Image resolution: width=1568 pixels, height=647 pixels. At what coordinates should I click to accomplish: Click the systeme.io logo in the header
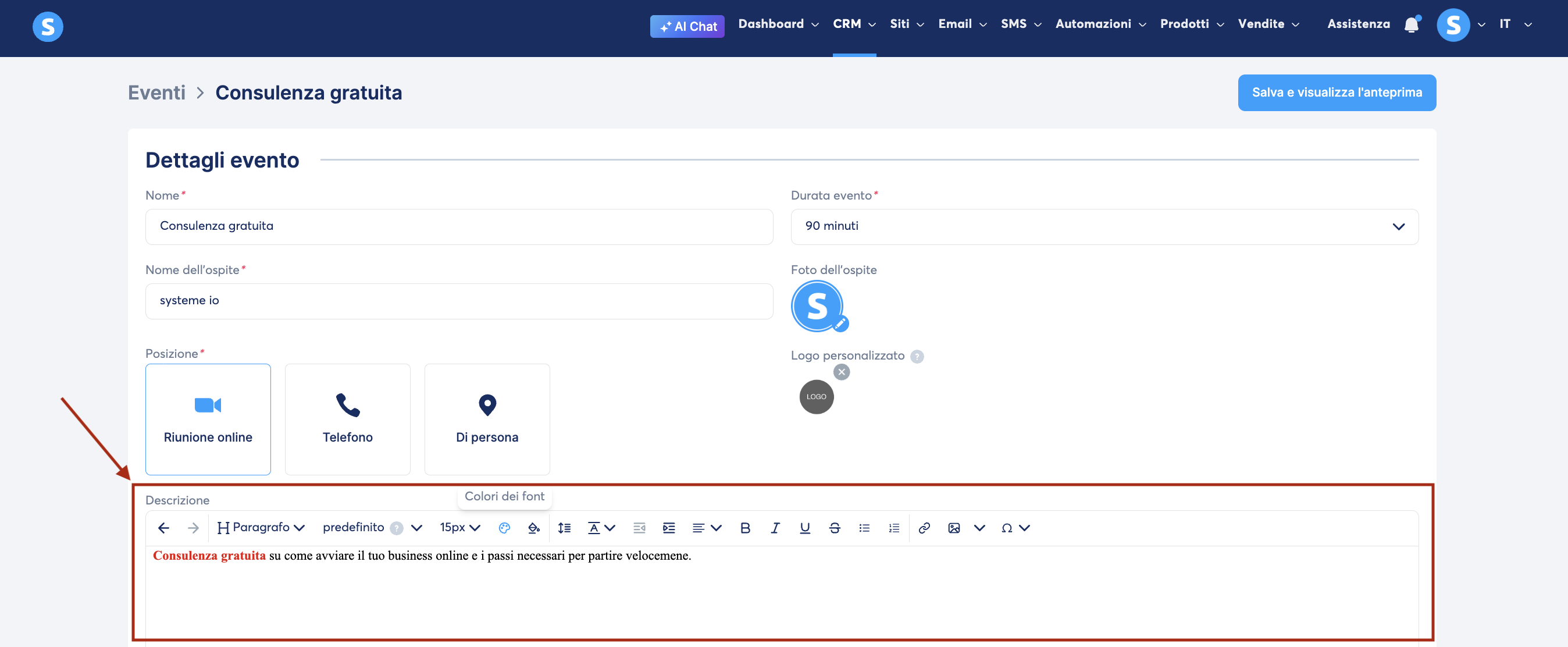(x=48, y=27)
